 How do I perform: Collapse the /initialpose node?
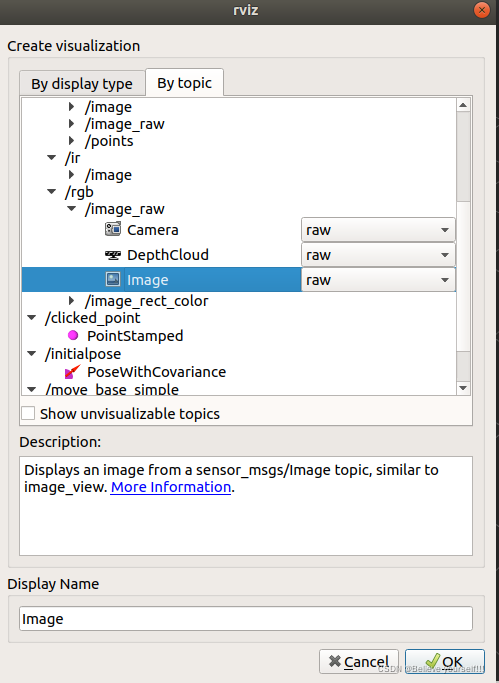(31, 354)
